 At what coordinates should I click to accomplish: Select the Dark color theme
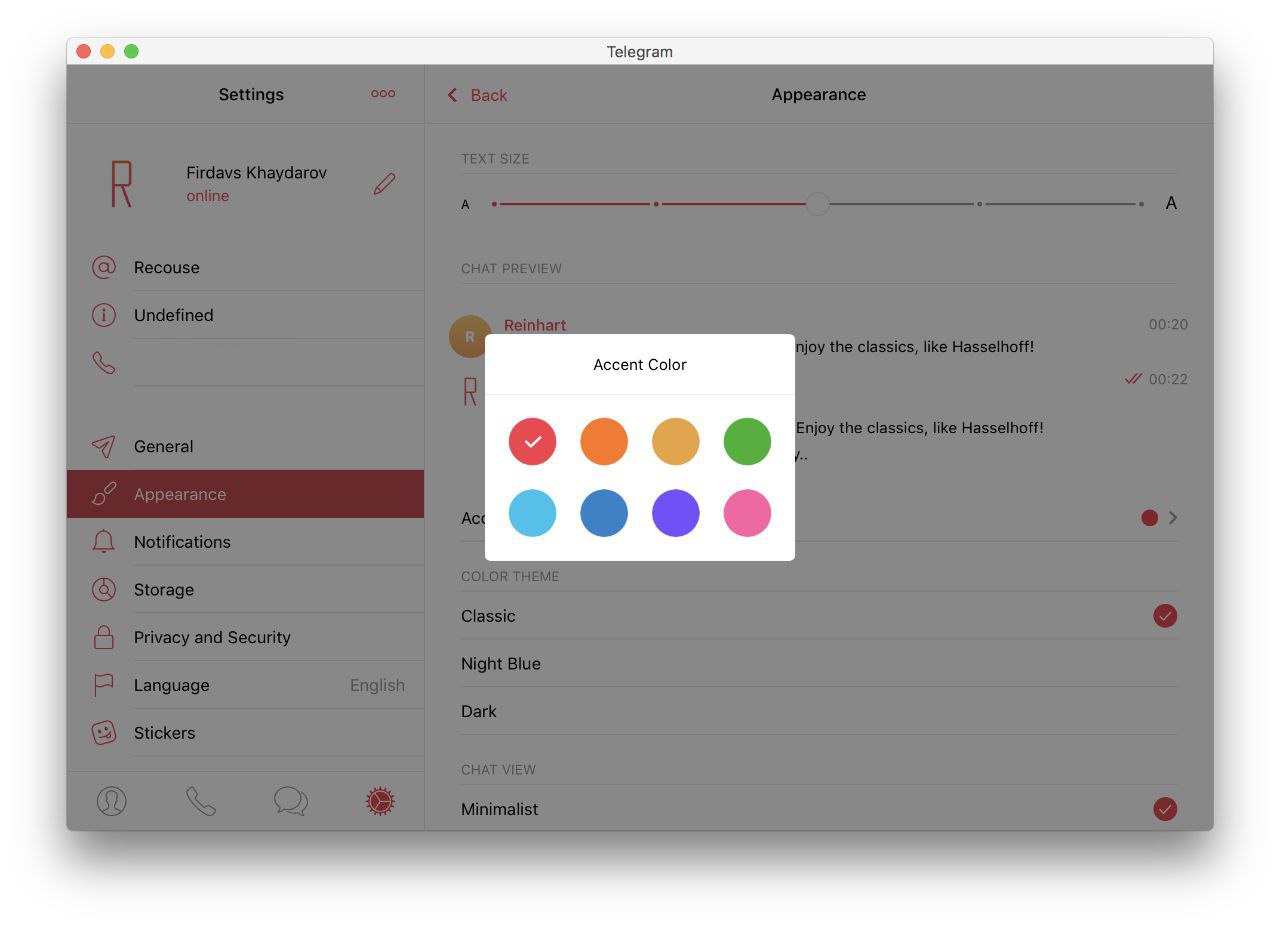[x=819, y=711]
